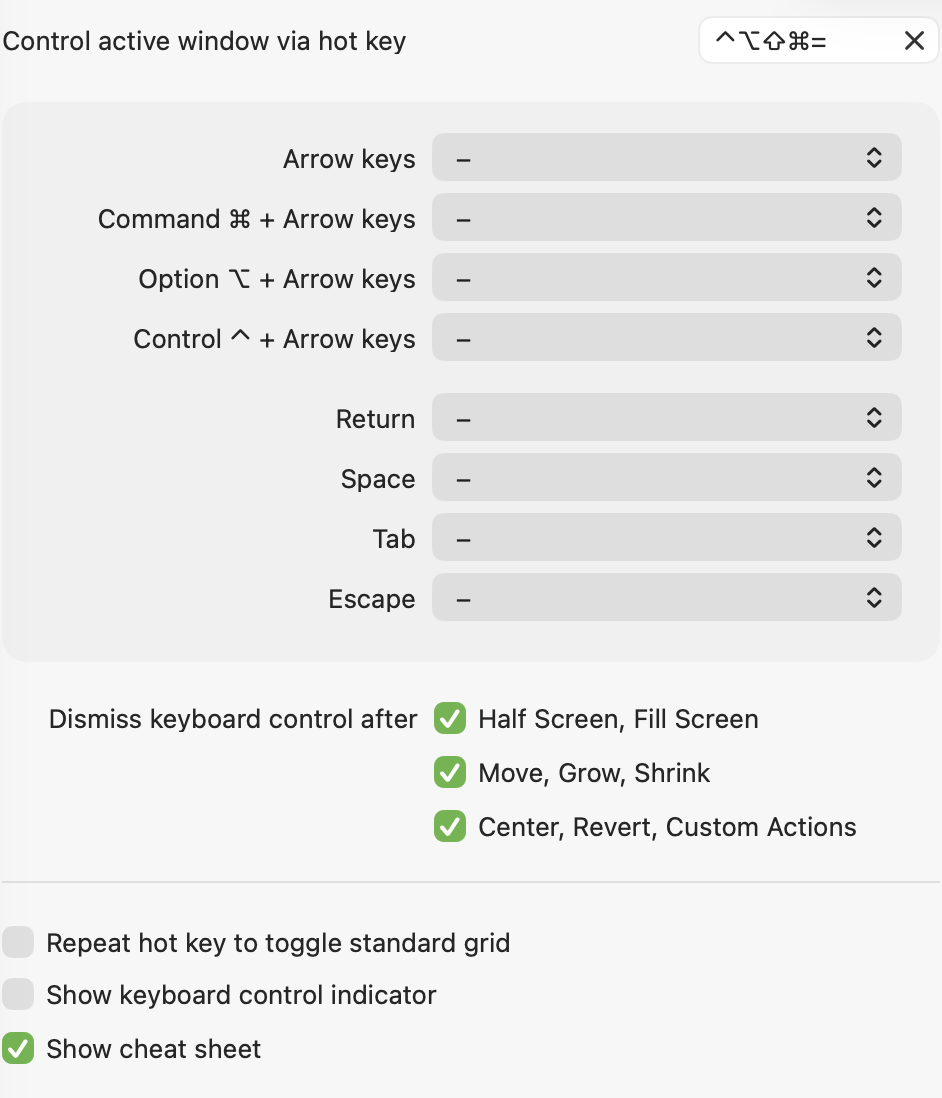The image size is (942, 1098).
Task: Click the Escape dropdown chevron arrows
Action: (x=873, y=598)
